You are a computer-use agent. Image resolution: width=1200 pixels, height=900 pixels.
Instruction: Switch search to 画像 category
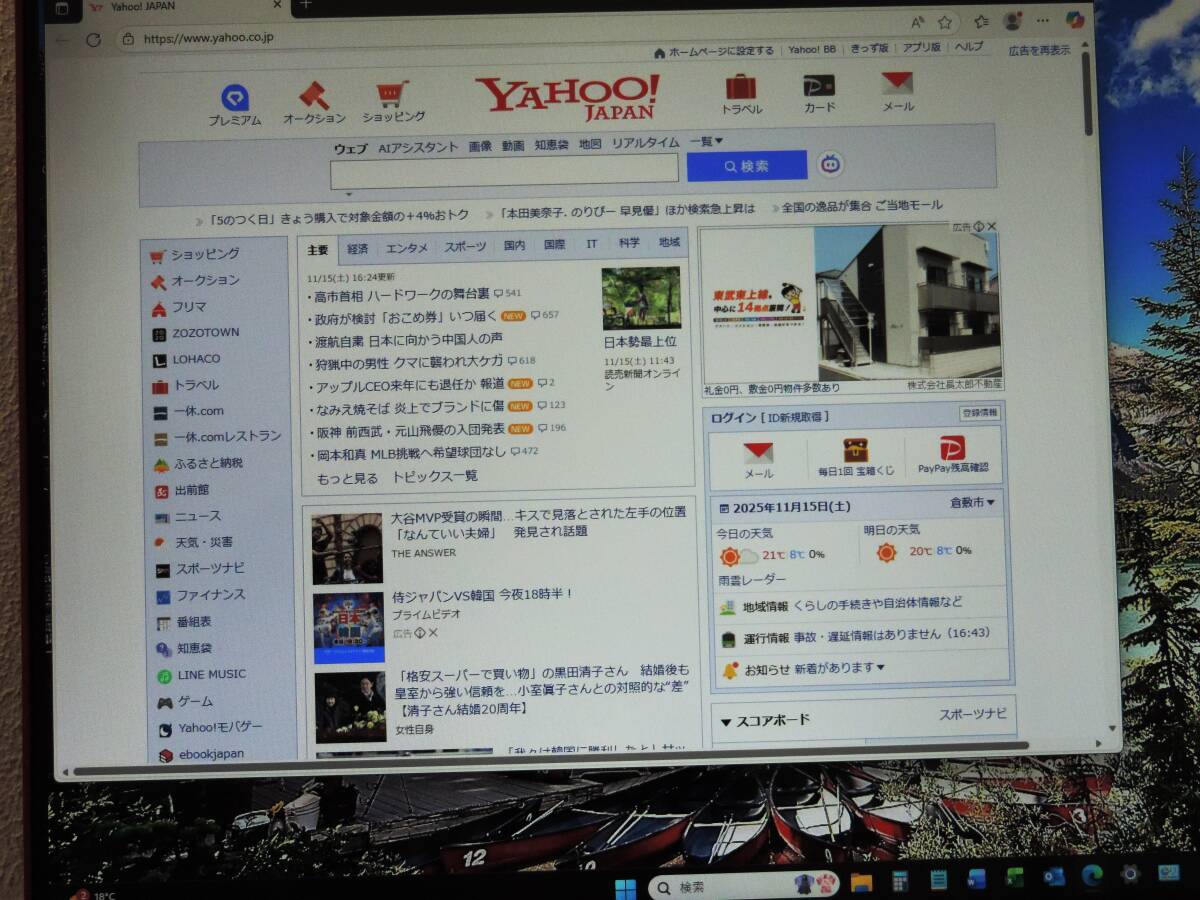click(x=480, y=146)
